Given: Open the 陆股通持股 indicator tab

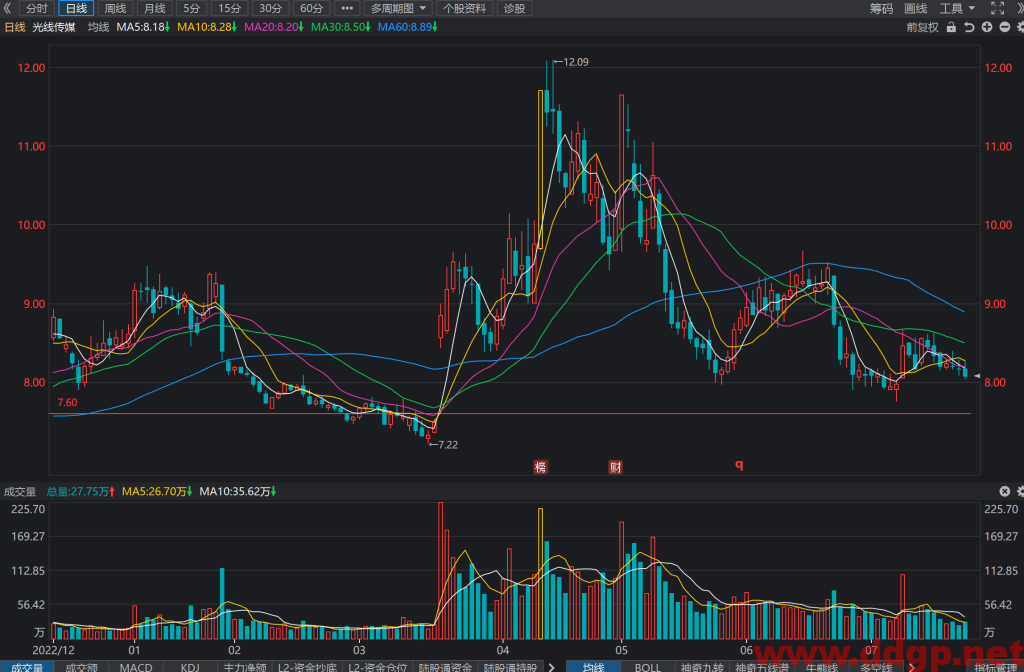Looking at the screenshot, I should (510, 667).
